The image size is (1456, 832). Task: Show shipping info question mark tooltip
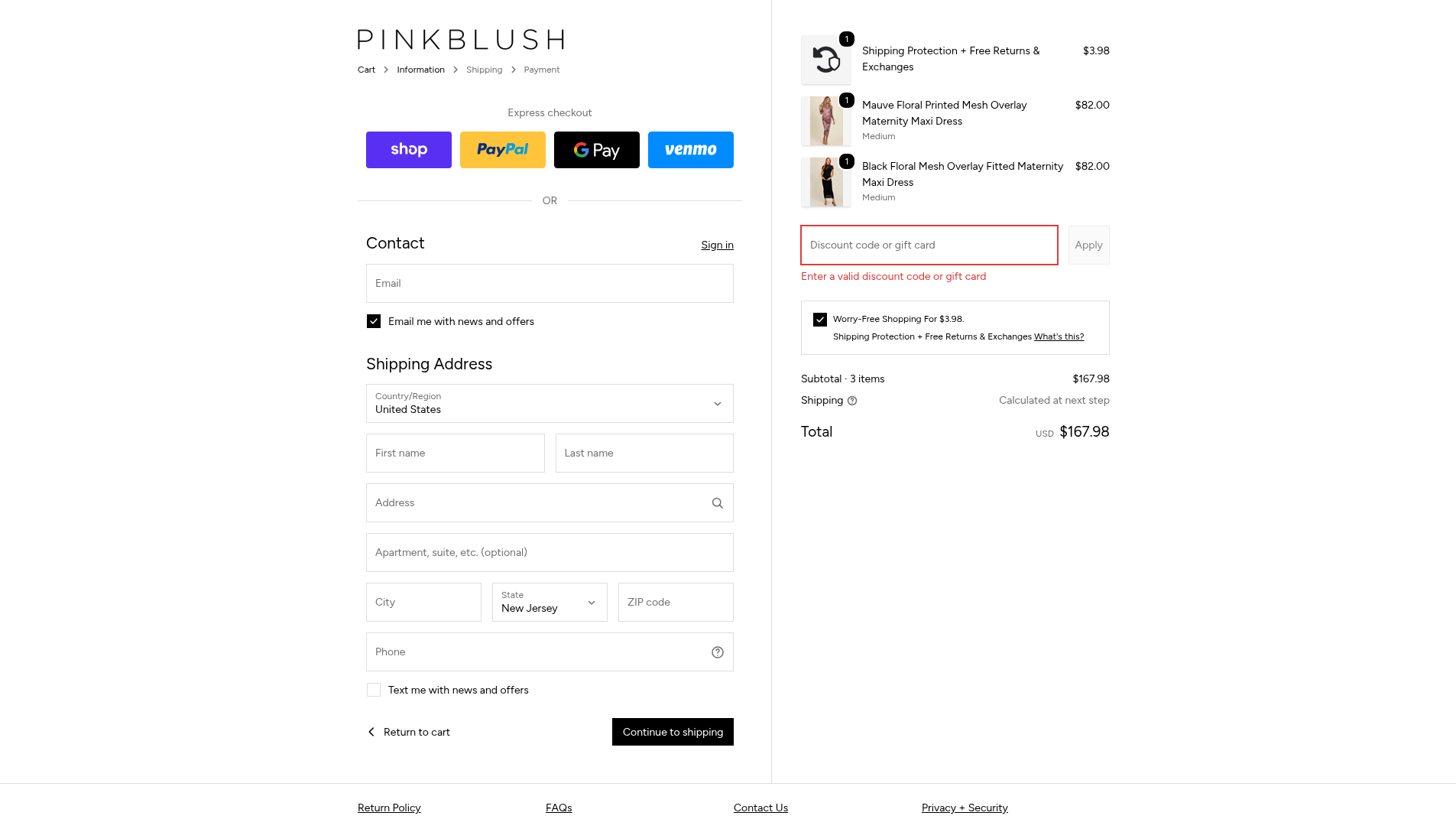click(852, 401)
